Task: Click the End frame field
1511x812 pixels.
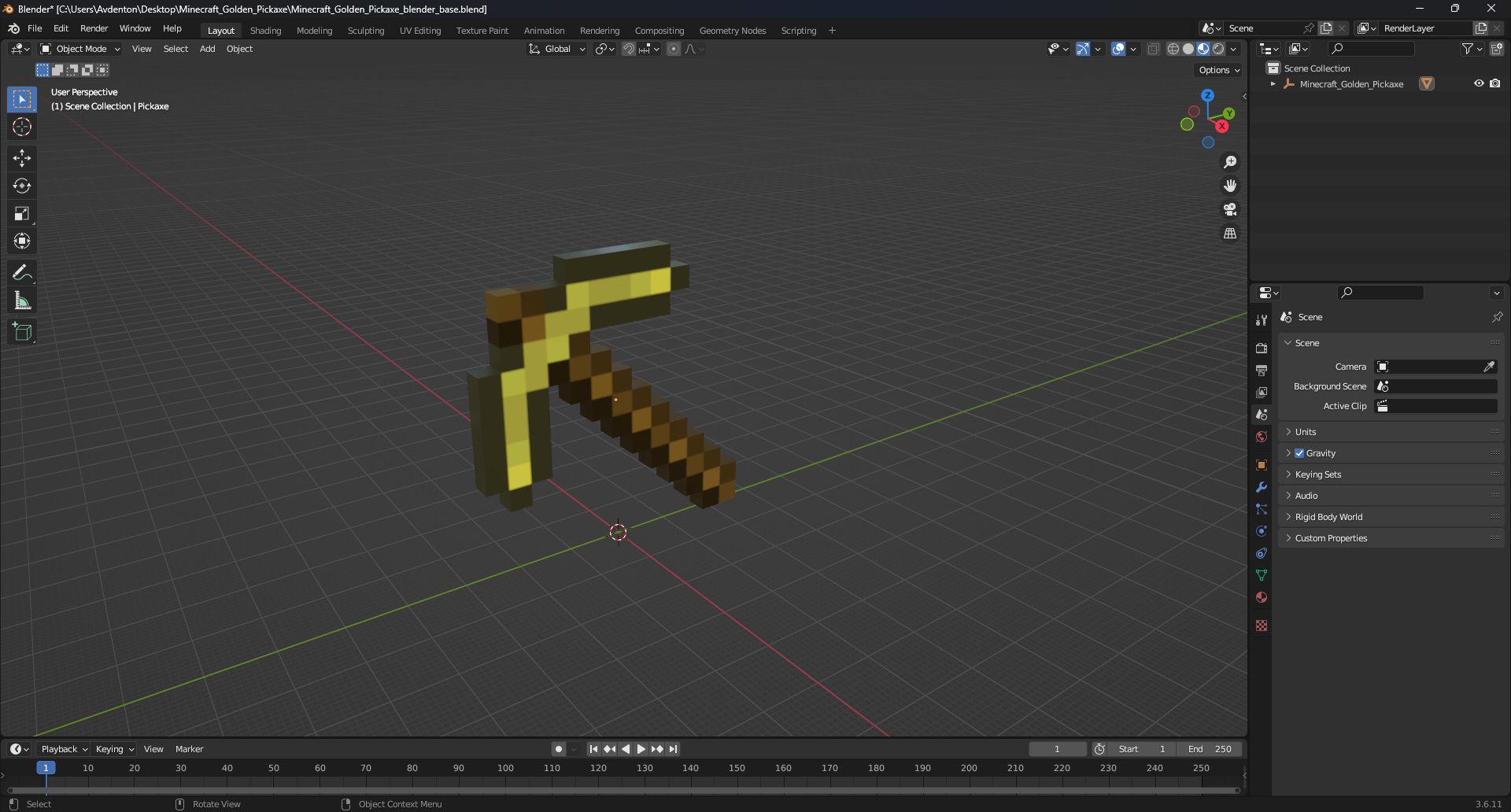Action: click(x=1210, y=749)
